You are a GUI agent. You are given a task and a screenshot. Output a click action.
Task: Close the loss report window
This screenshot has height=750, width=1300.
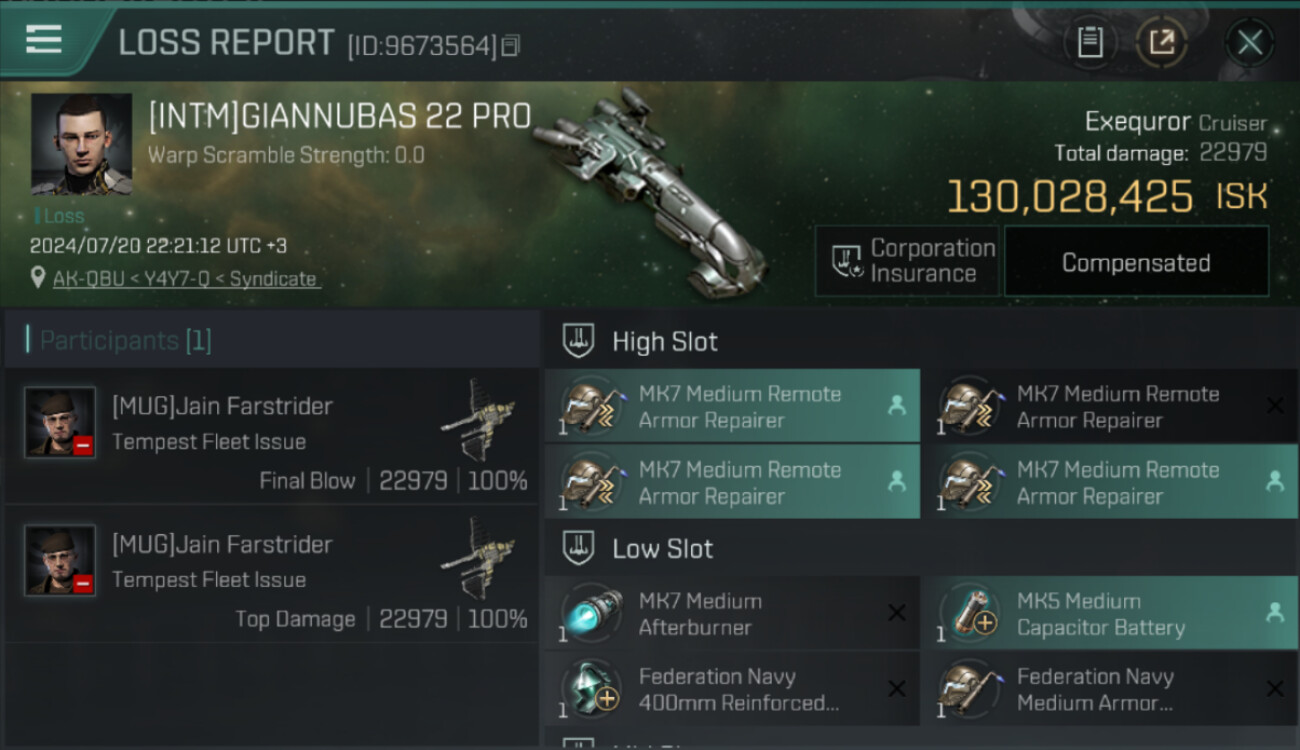click(1249, 42)
